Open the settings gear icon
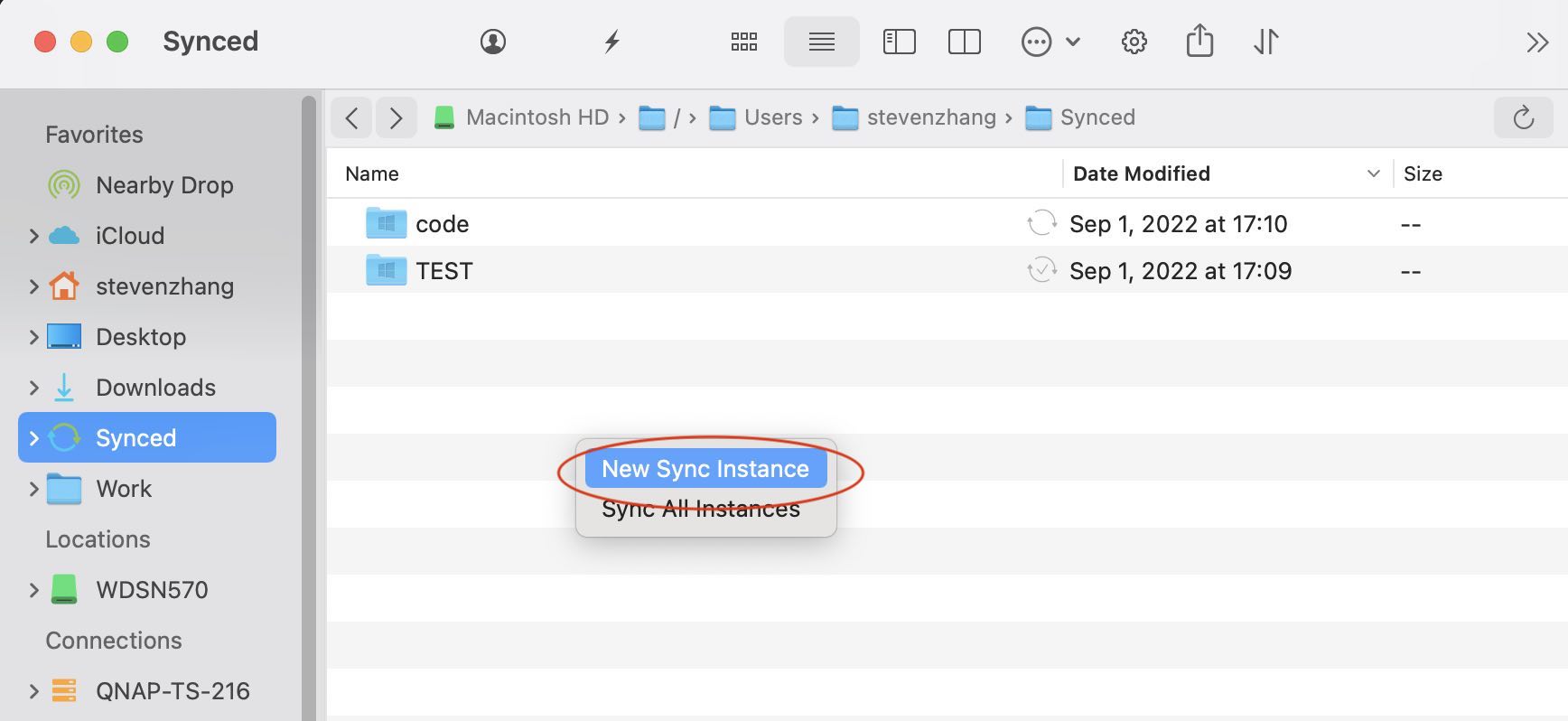This screenshot has width=1568, height=721. 1134,42
